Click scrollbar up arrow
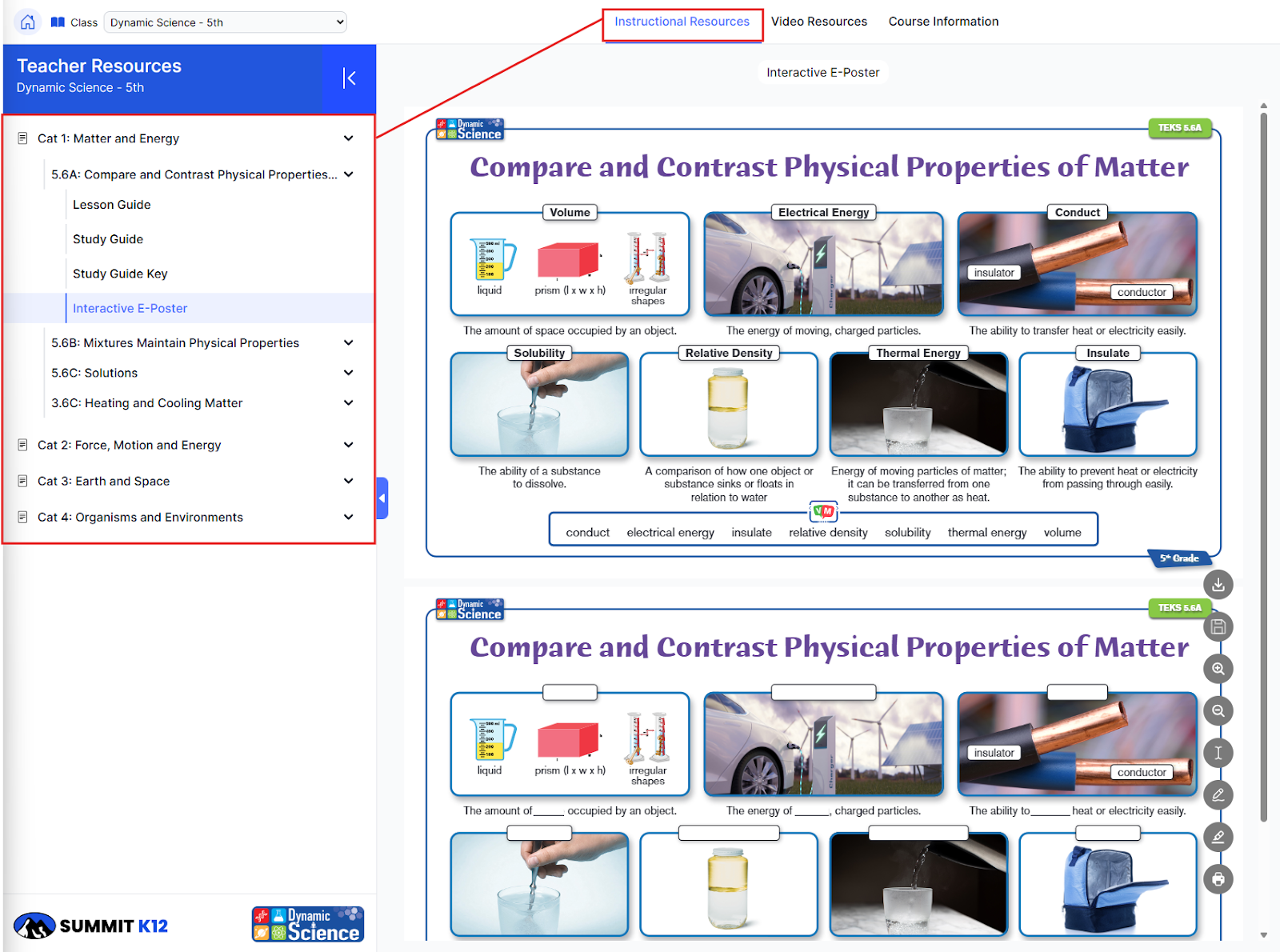1280x952 pixels. point(1263,106)
